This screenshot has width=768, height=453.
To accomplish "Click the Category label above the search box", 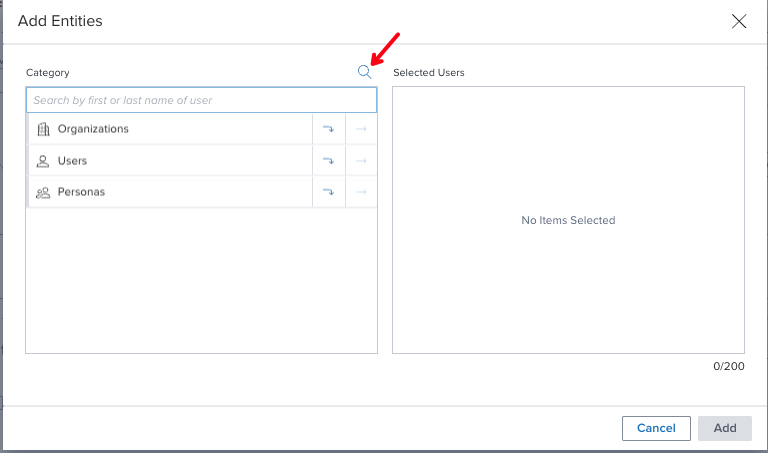I will click(48, 72).
